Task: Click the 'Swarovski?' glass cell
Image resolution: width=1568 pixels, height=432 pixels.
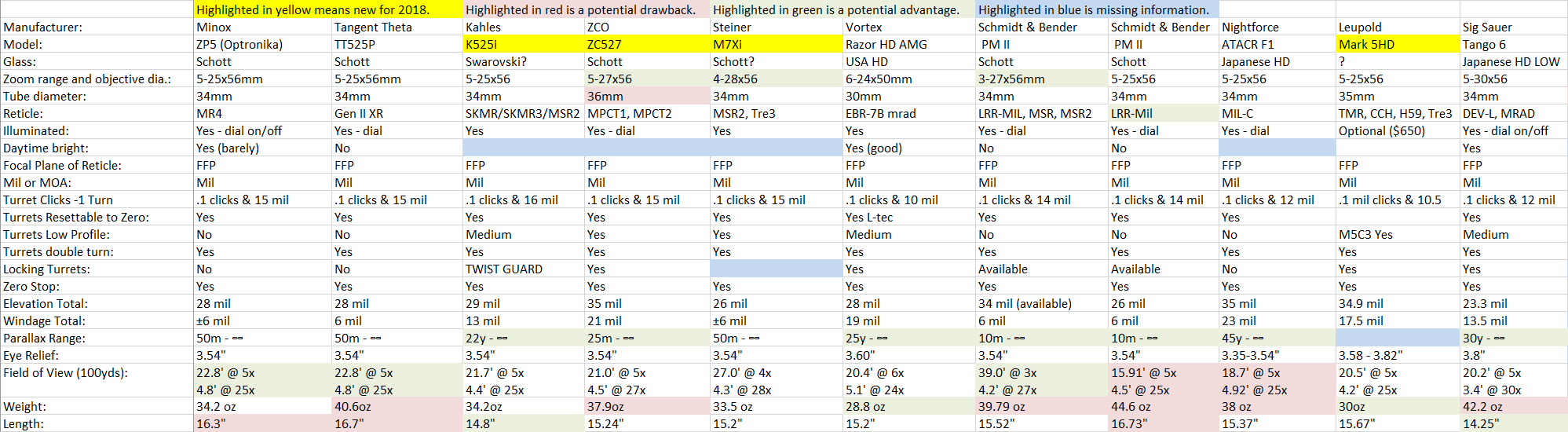Action: (524, 61)
